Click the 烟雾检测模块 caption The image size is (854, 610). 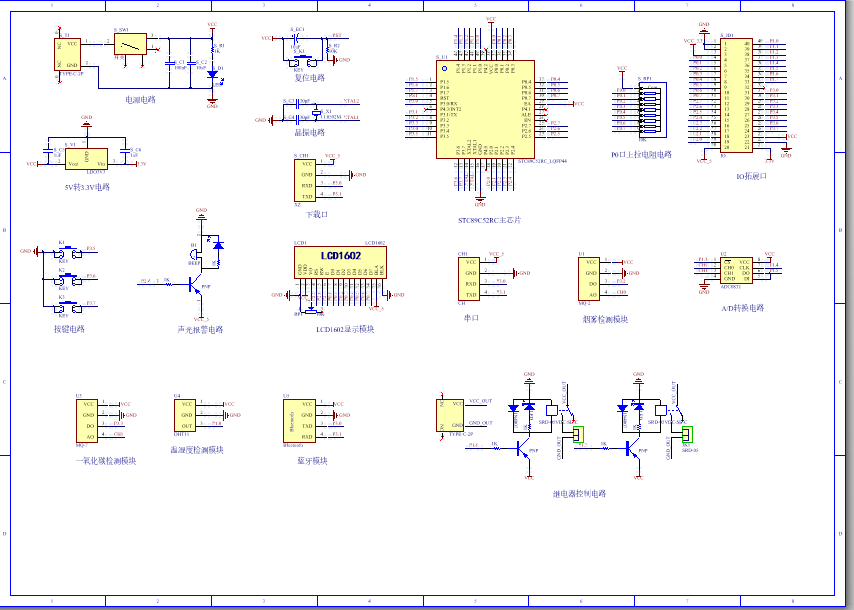coord(605,319)
